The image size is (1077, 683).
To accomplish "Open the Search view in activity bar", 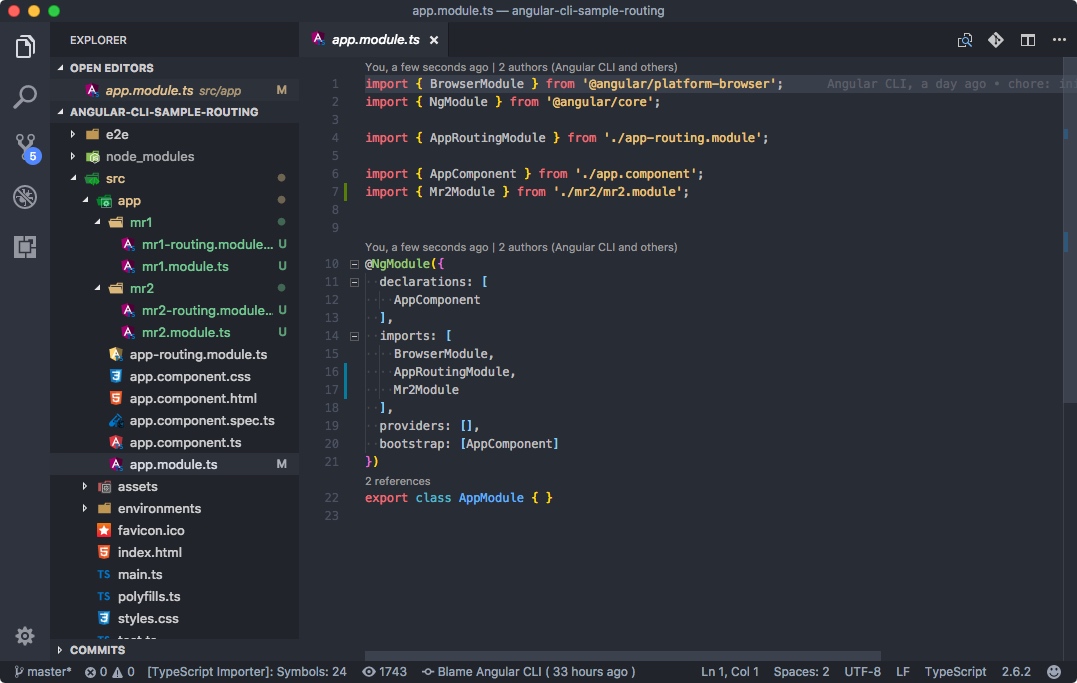I will pyautogui.click(x=25, y=96).
